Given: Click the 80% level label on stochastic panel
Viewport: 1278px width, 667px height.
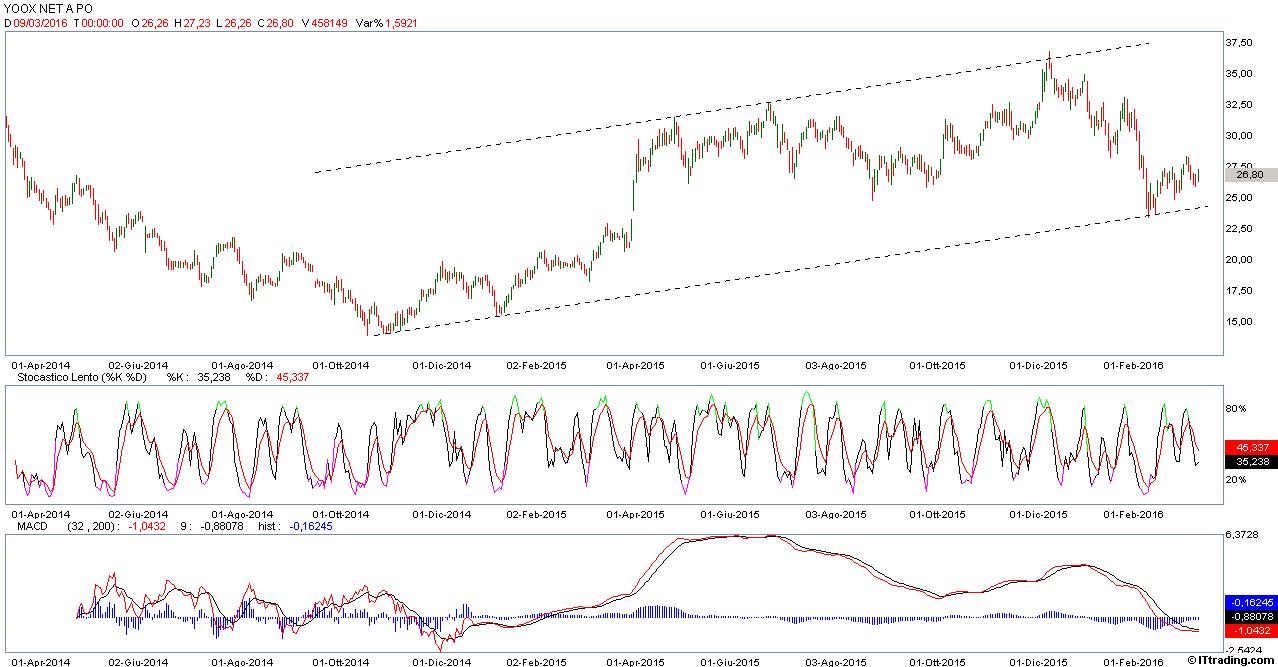Looking at the screenshot, I should click(x=1236, y=409).
